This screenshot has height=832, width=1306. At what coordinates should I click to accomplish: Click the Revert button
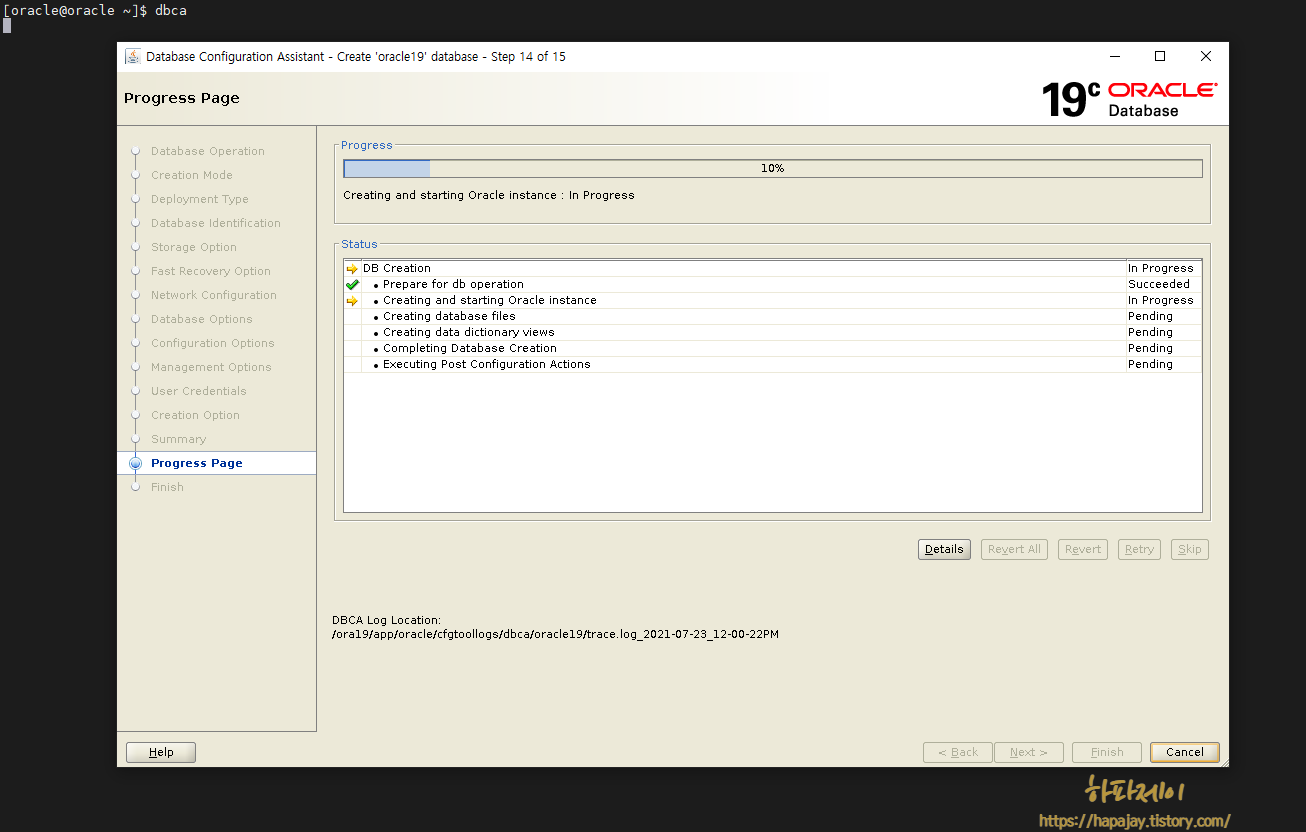(x=1083, y=549)
